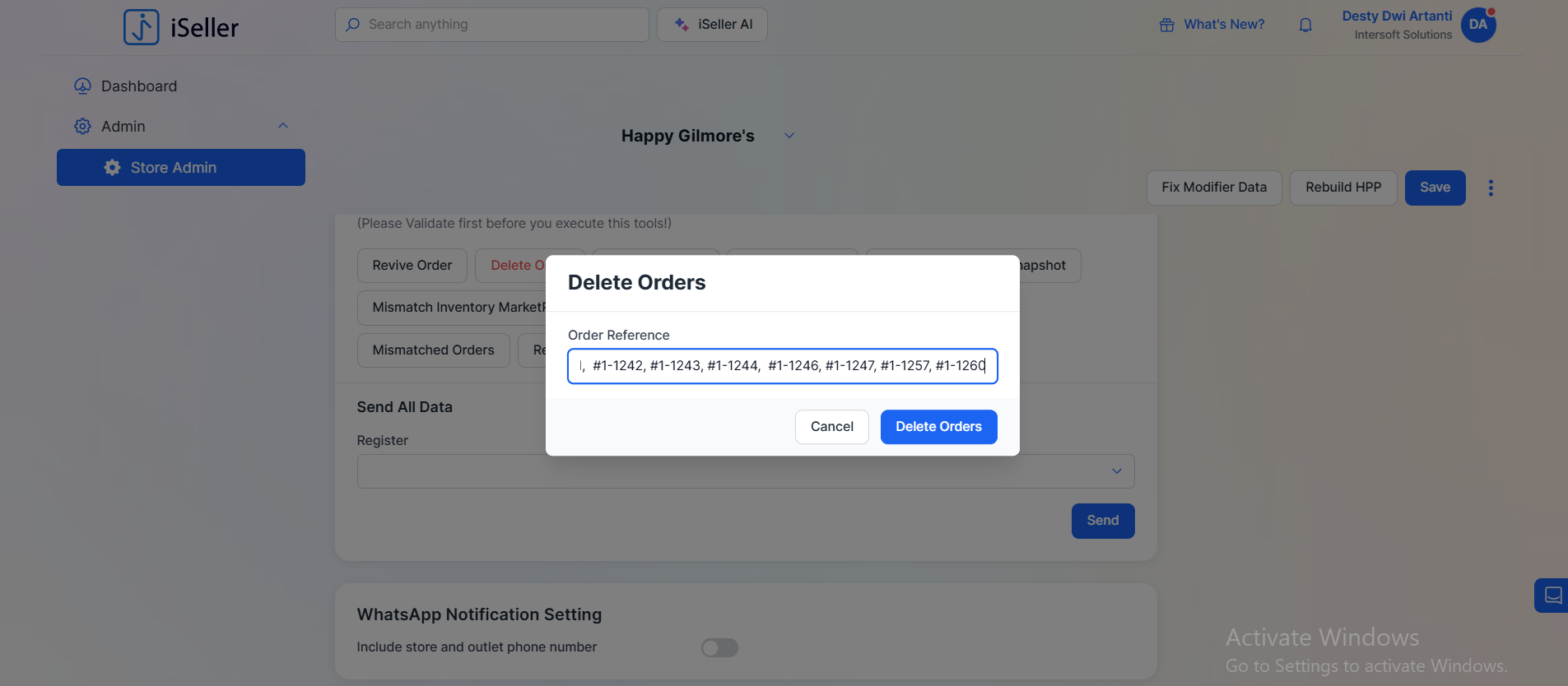Select Store Admin menu item

pos(180,168)
